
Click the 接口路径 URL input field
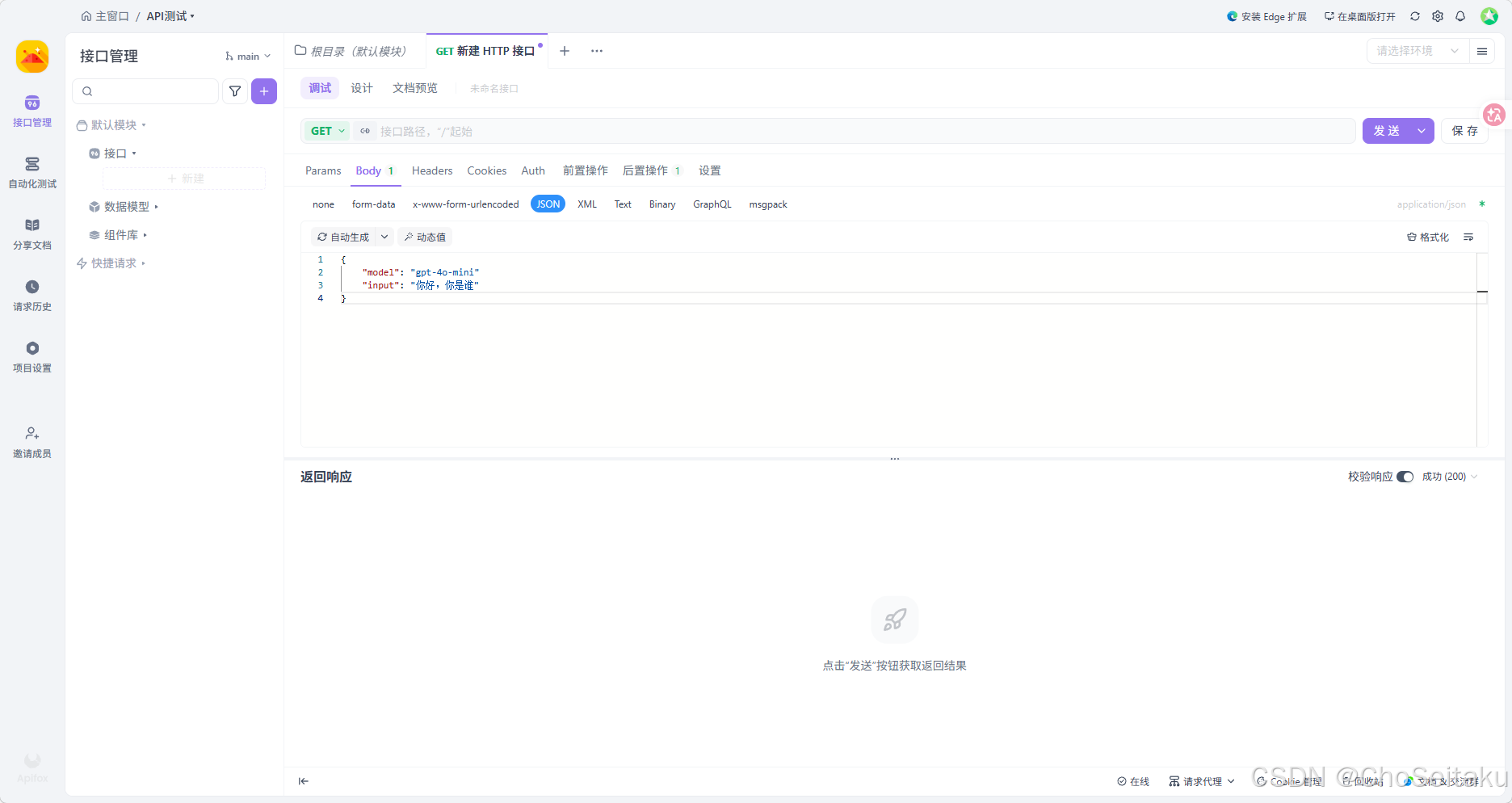(x=864, y=131)
